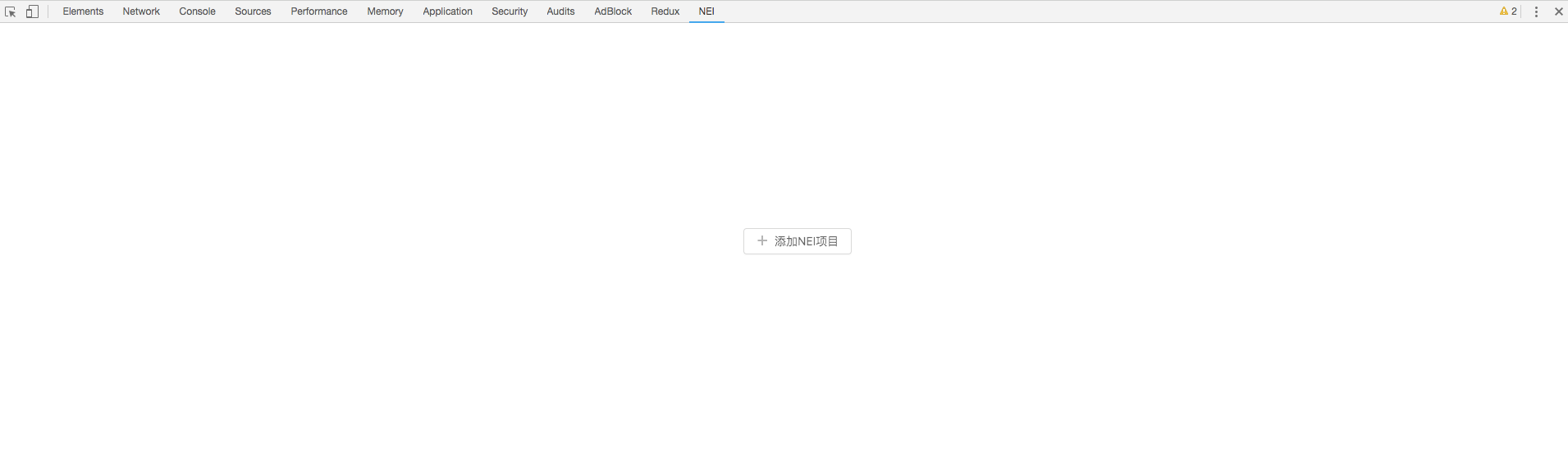Switch to the AdBlock tab
The image size is (1568, 453).
[x=613, y=11]
